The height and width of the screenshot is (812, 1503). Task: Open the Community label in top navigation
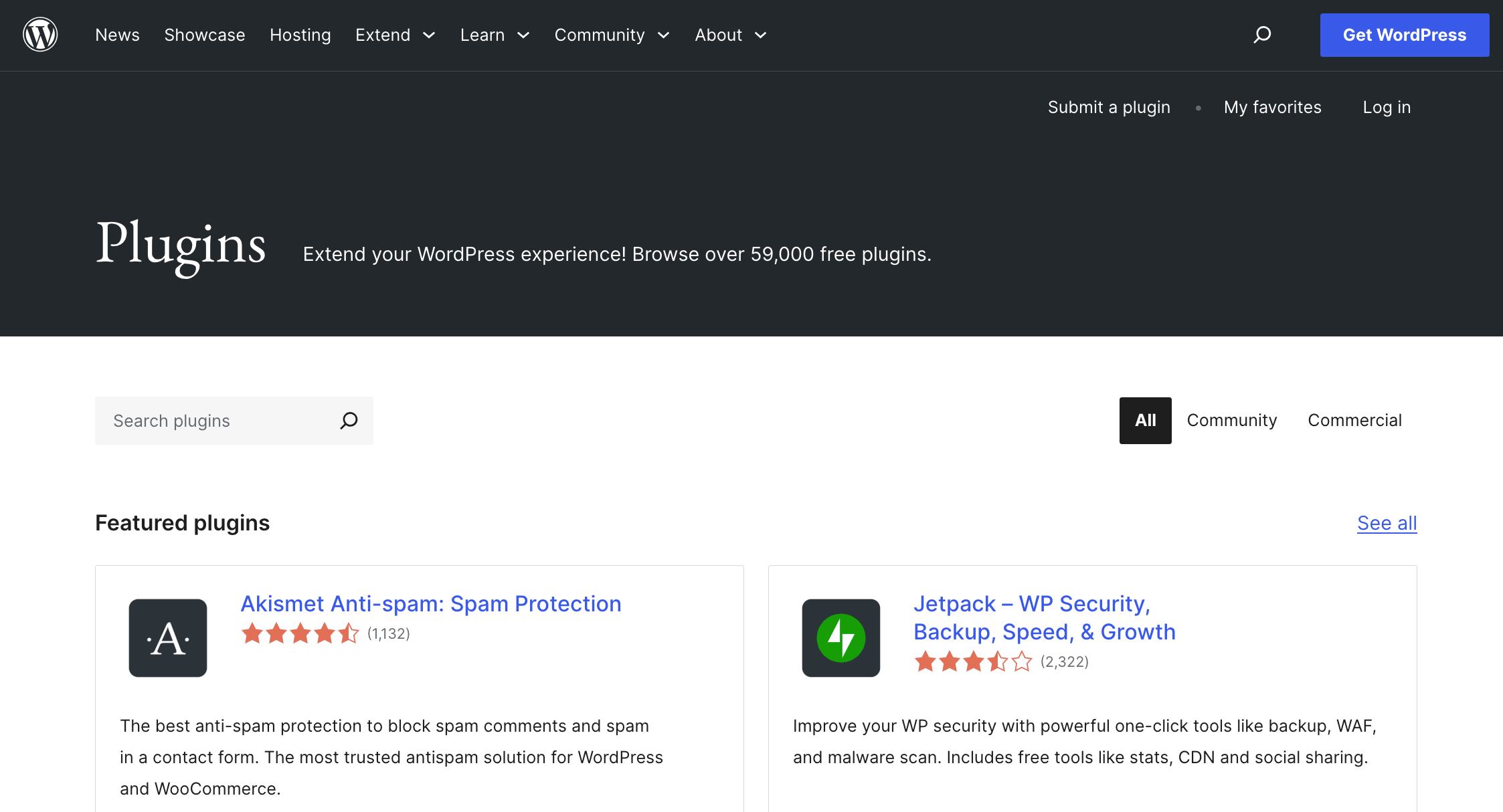pos(600,35)
